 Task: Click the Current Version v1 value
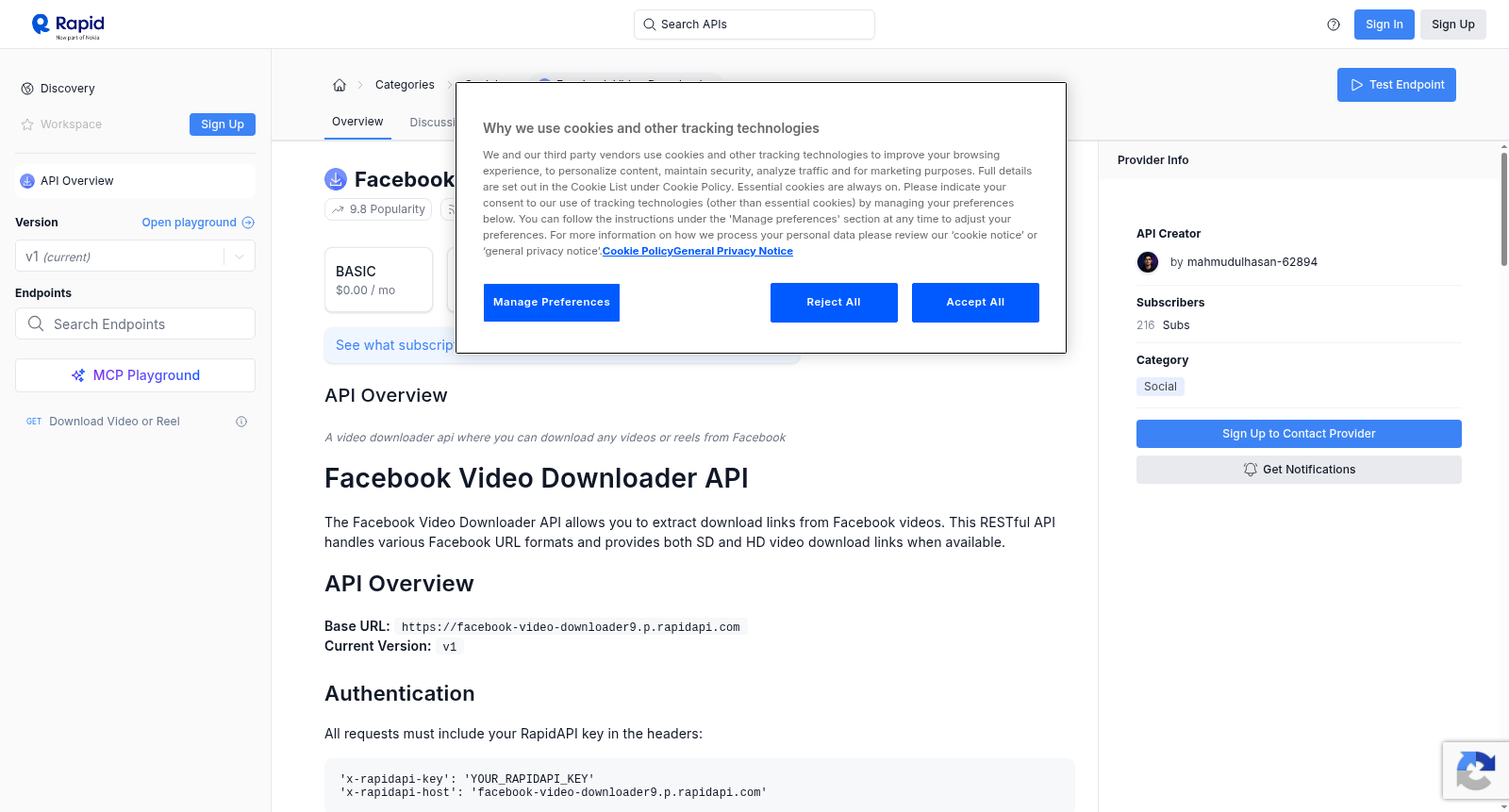point(450,647)
